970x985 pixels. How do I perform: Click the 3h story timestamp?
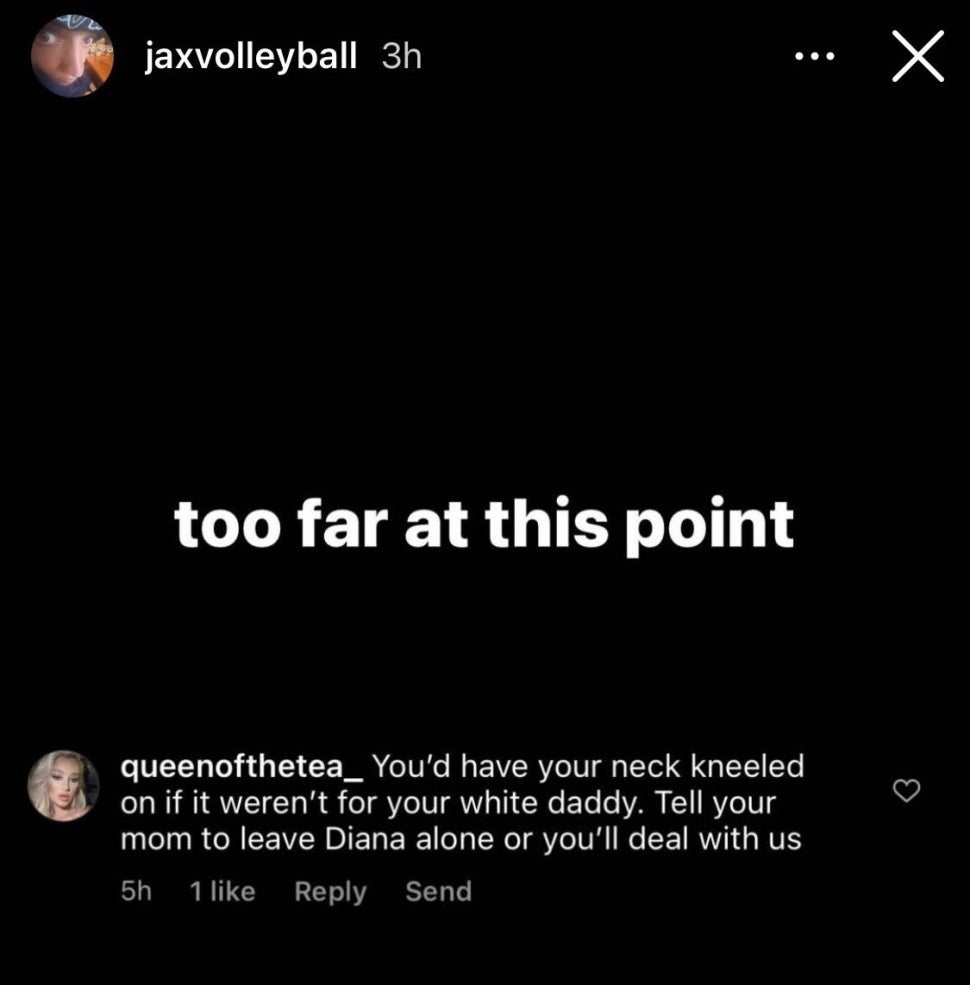[x=401, y=57]
